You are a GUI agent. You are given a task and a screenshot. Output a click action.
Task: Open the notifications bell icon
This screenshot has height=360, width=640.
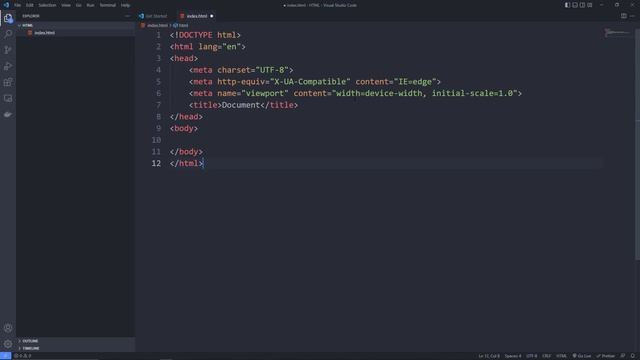(633, 356)
